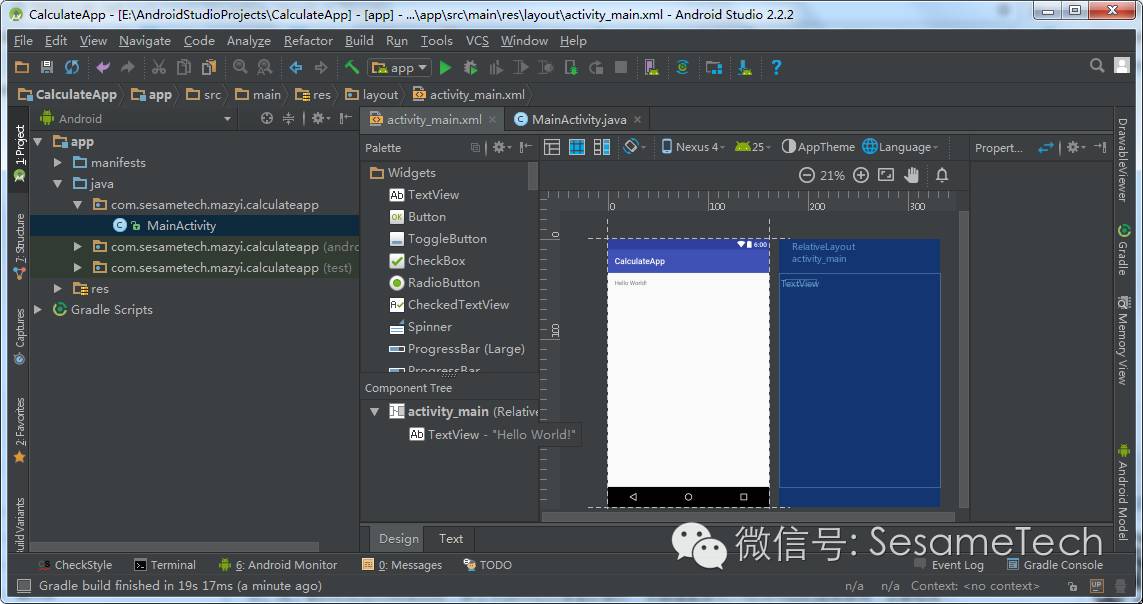
Task: Open the Android Monitor tool window
Action: point(278,565)
